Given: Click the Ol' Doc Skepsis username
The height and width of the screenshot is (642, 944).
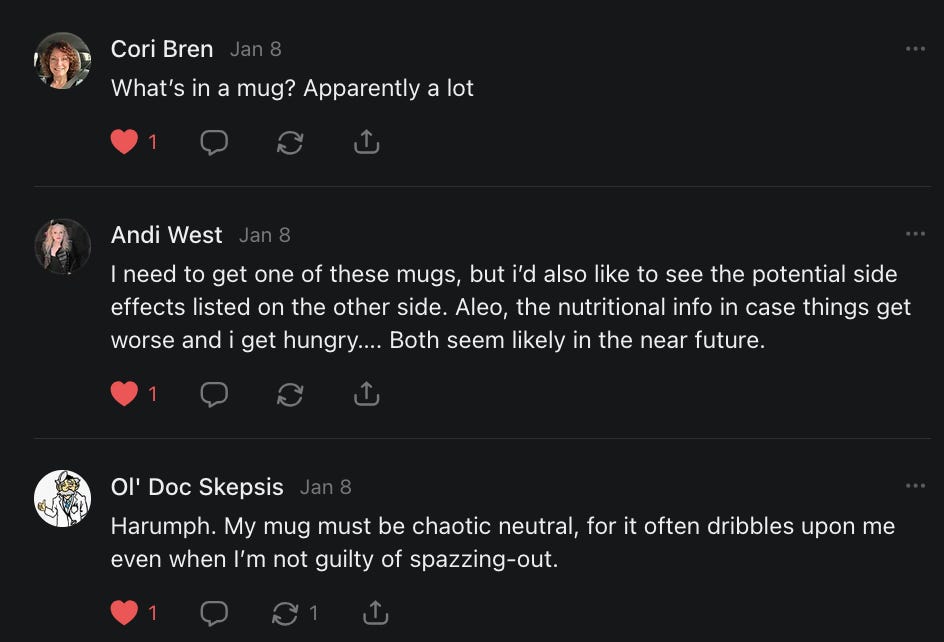Looking at the screenshot, I should click(x=197, y=487).
